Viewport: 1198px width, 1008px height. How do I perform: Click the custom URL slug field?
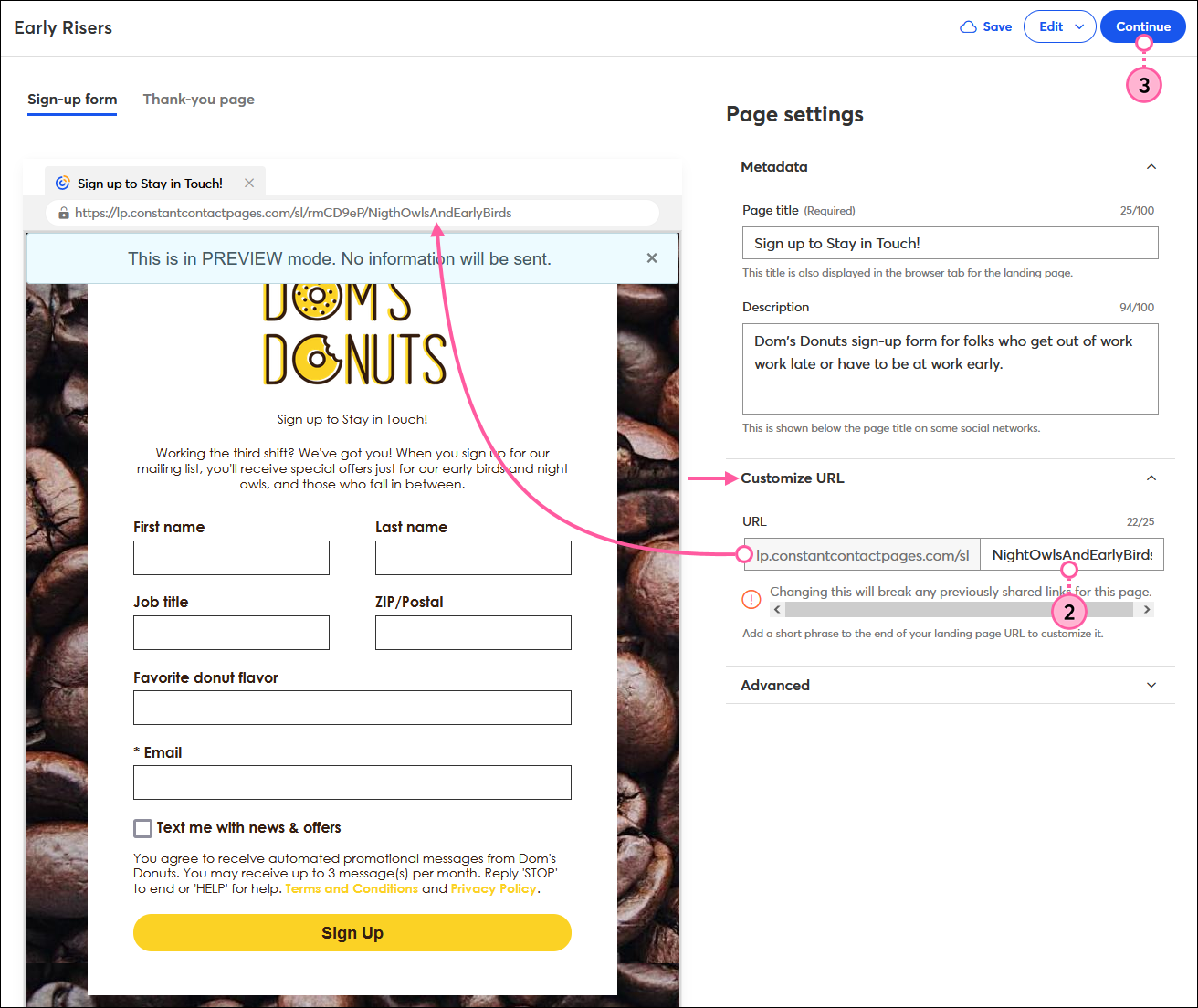point(1072,554)
